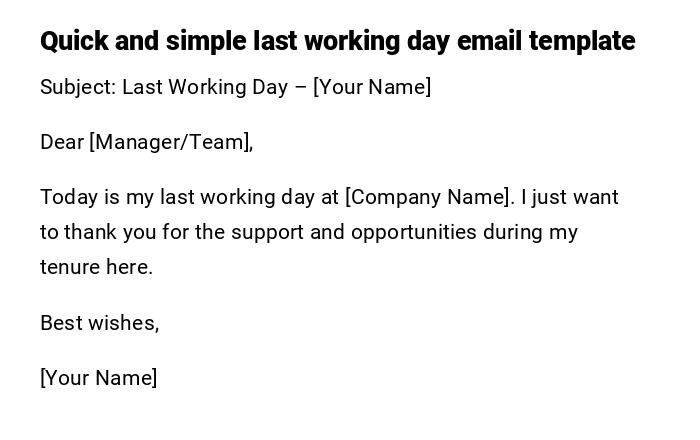Click the words "tenure here."
700x440 pixels.
(96, 267)
